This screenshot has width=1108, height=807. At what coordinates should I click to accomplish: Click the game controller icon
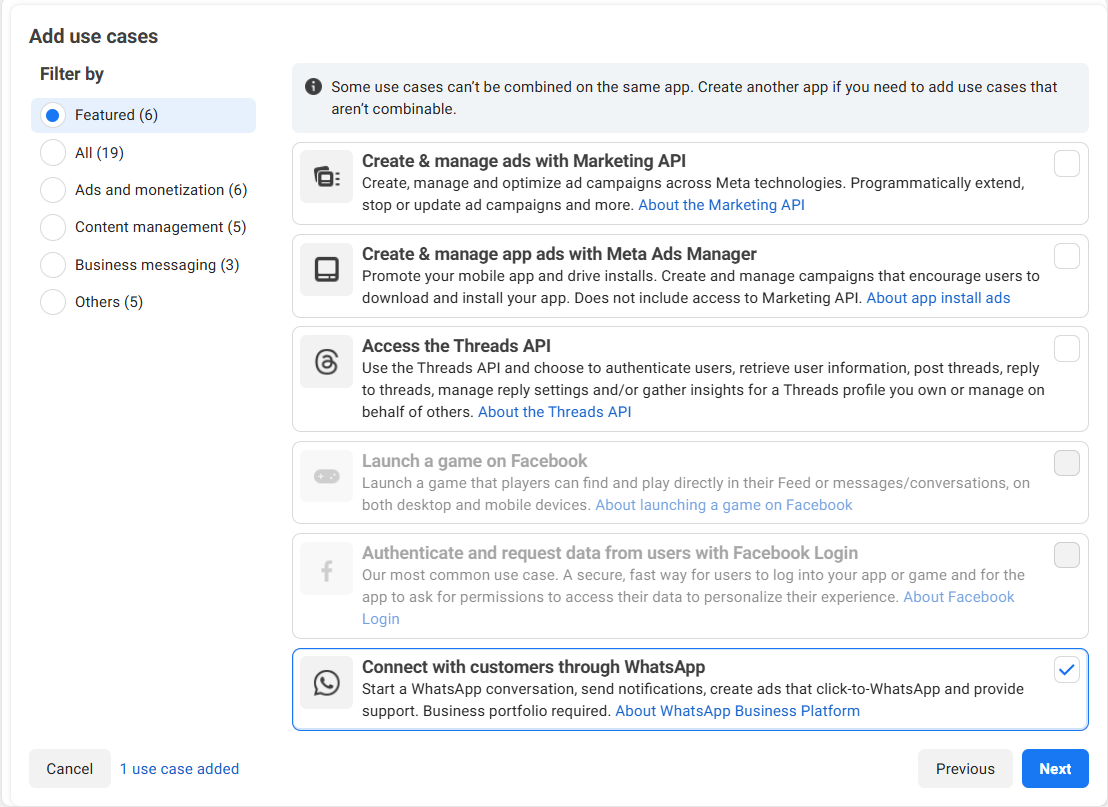click(x=326, y=477)
